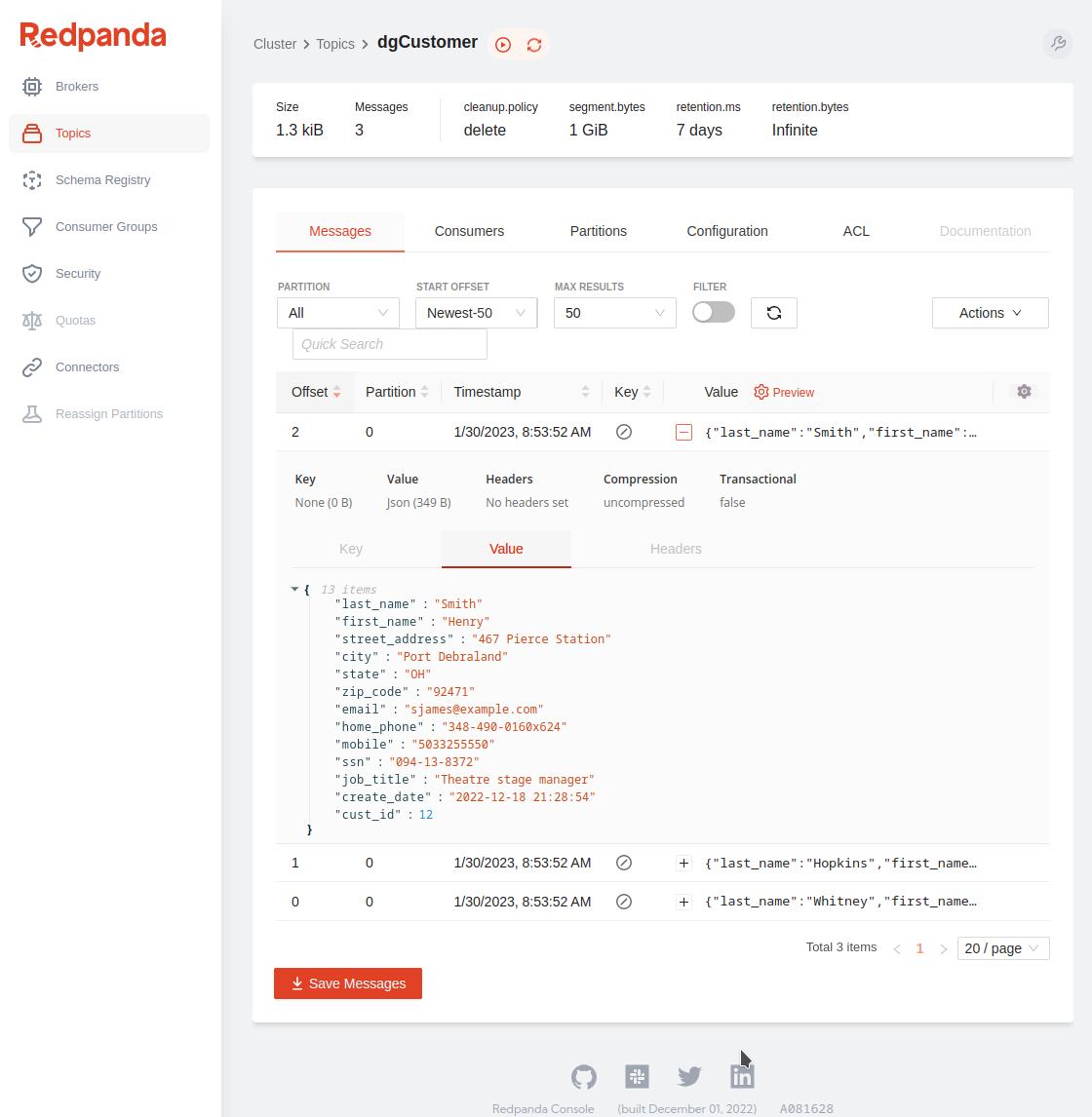This screenshot has width=1092, height=1117.
Task: Select the Value tab in message details
Action: (506, 549)
